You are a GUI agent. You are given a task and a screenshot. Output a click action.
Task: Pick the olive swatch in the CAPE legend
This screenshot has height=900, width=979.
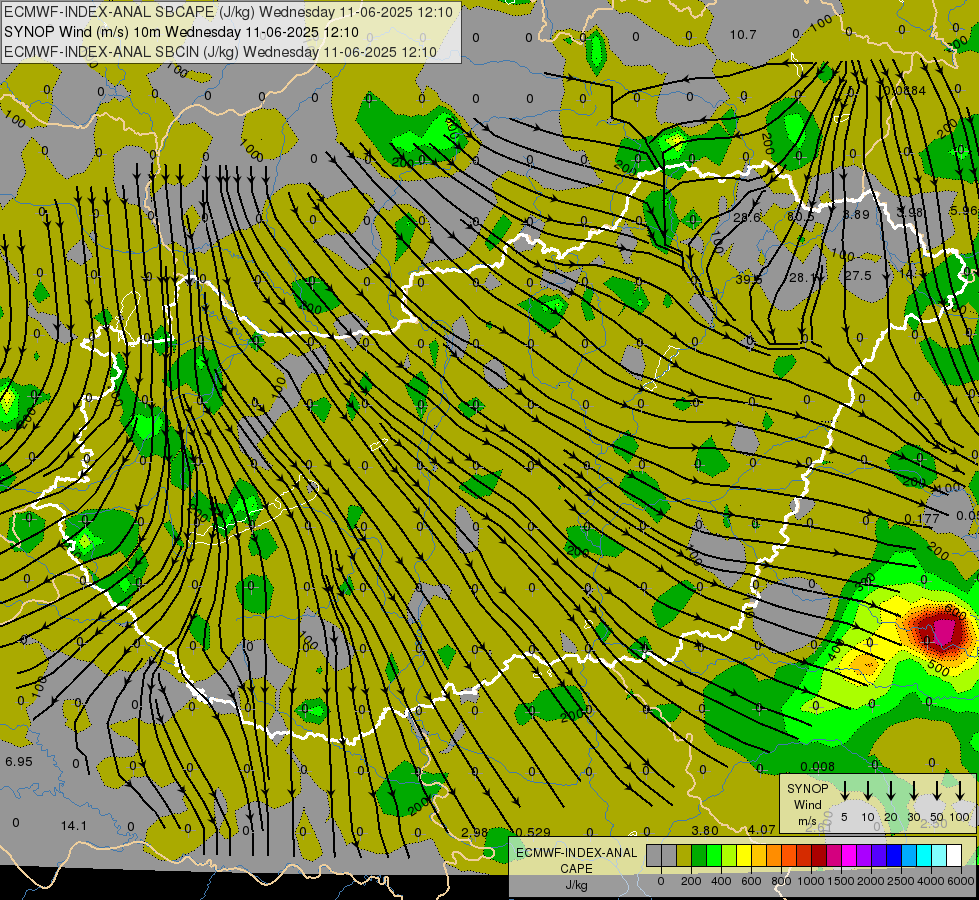684,855
